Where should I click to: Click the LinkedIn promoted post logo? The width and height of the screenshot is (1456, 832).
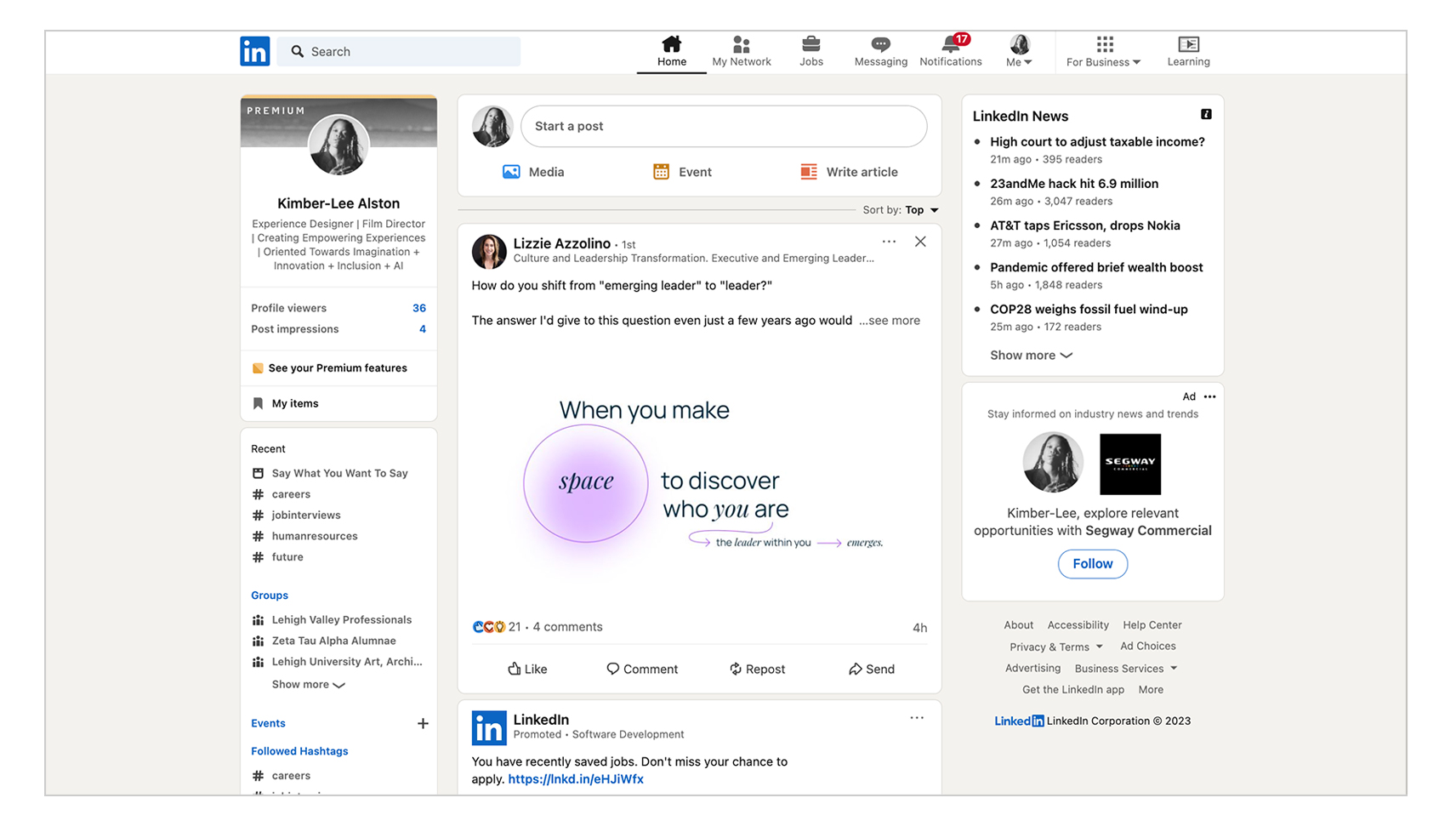pos(489,728)
